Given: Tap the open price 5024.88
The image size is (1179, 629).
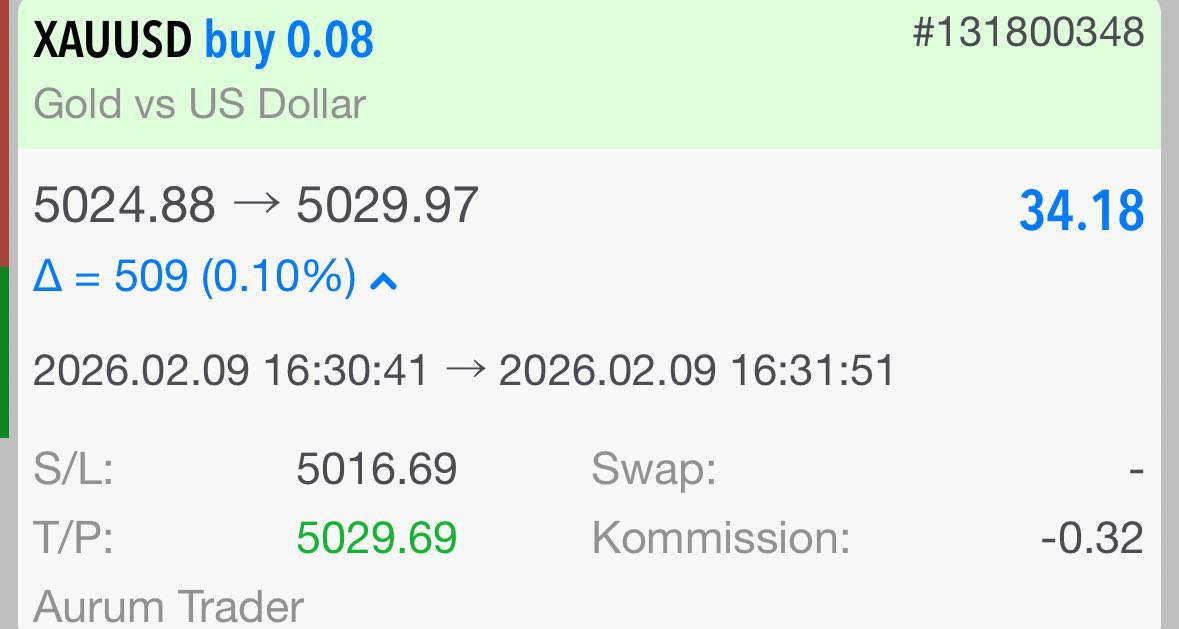Looking at the screenshot, I should click(x=124, y=207).
